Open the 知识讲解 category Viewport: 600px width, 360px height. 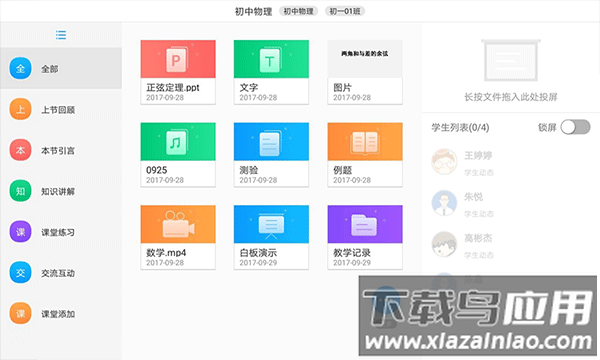pos(61,191)
